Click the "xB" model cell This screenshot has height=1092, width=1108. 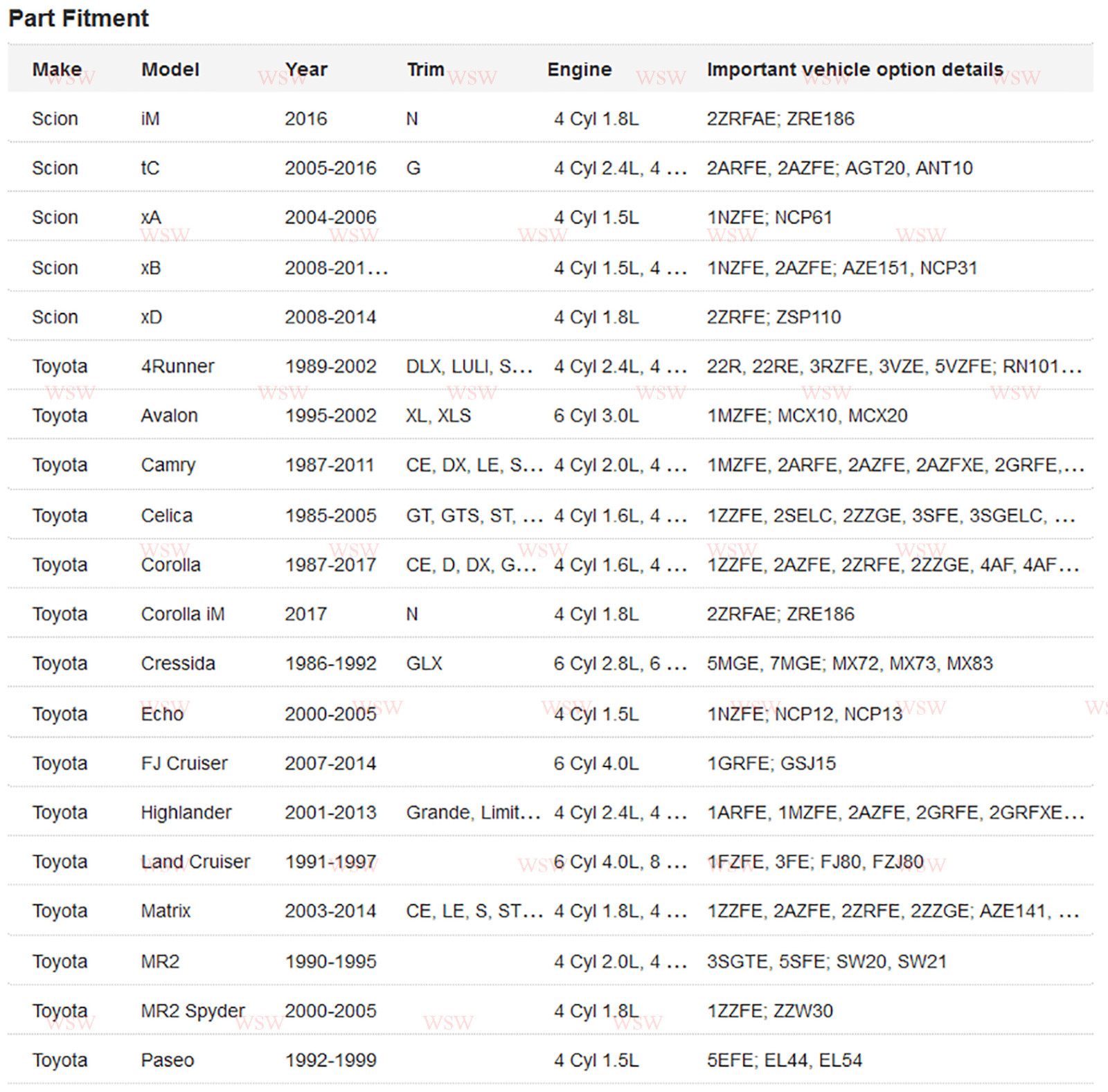tap(151, 268)
